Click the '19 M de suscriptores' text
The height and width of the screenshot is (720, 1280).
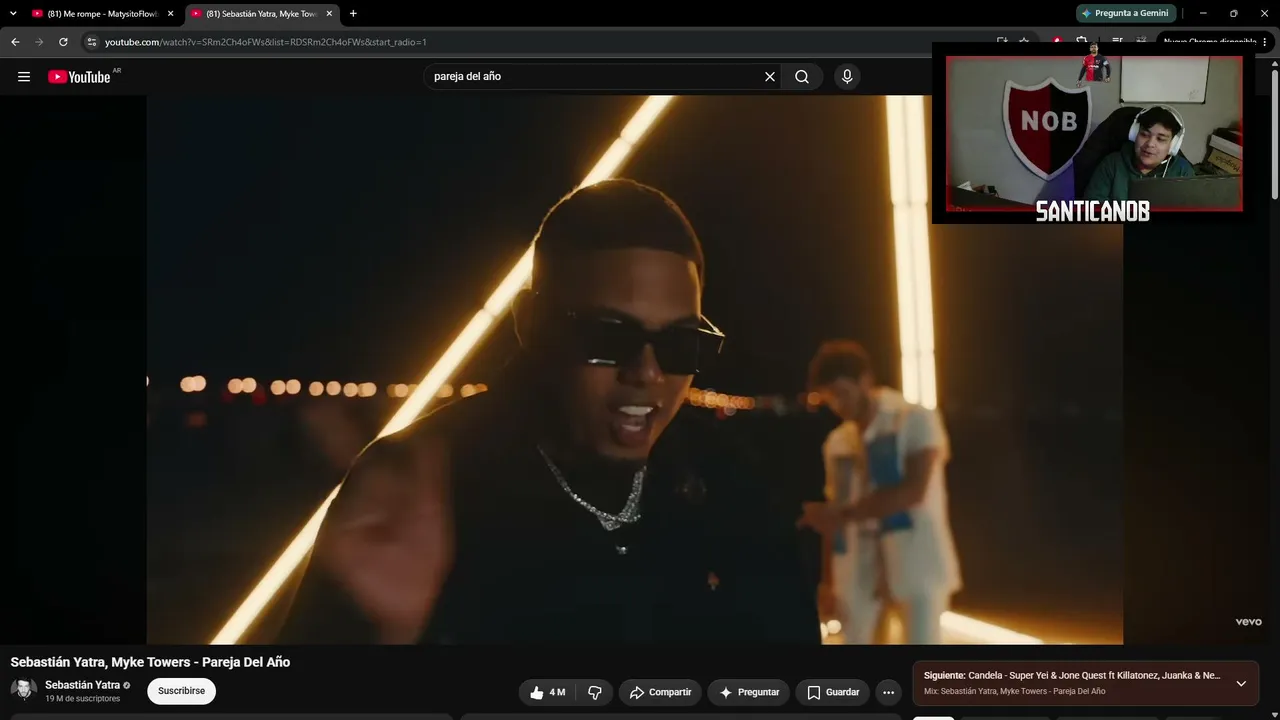click(x=82, y=699)
